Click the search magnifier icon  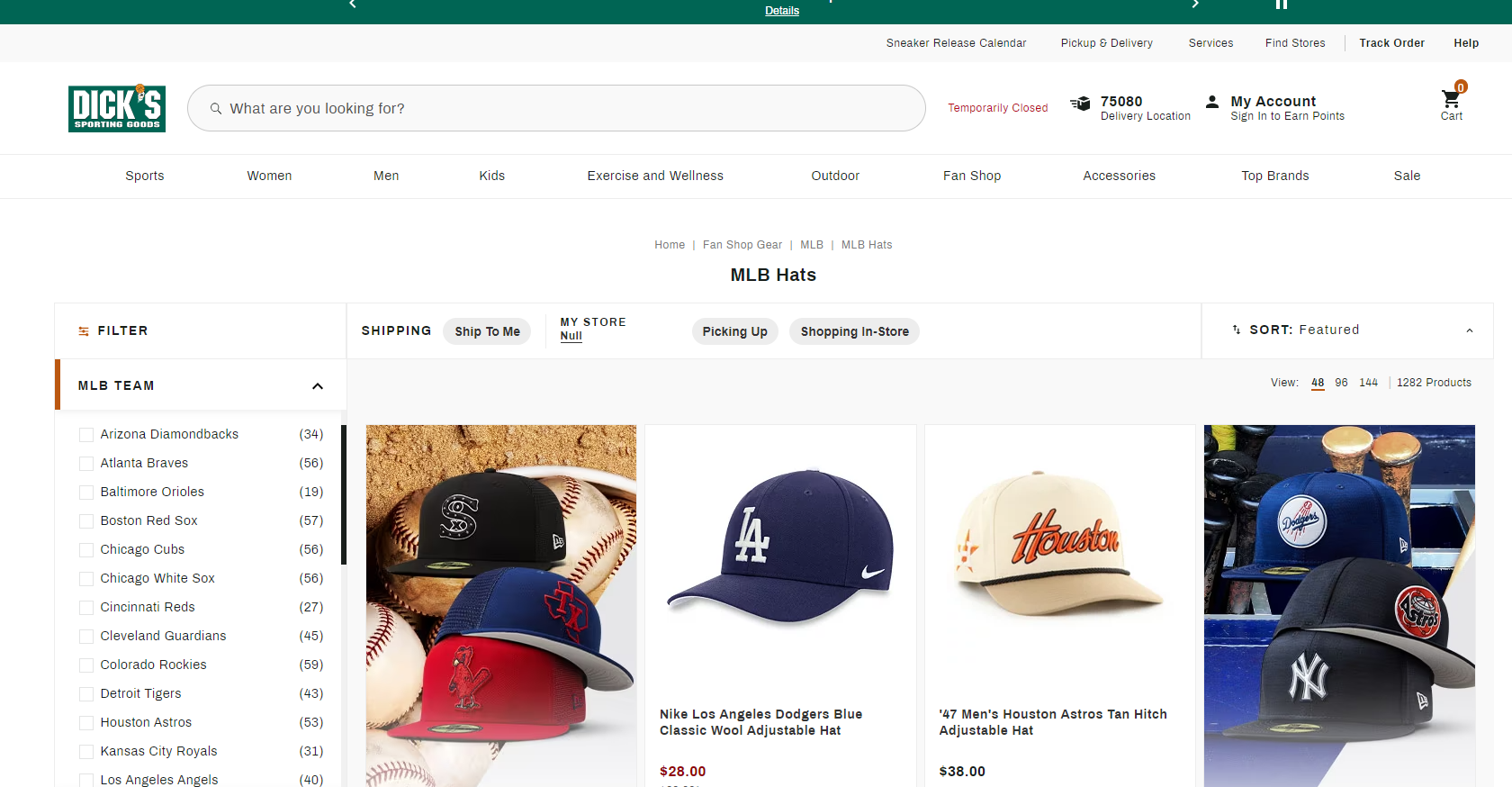(x=216, y=109)
